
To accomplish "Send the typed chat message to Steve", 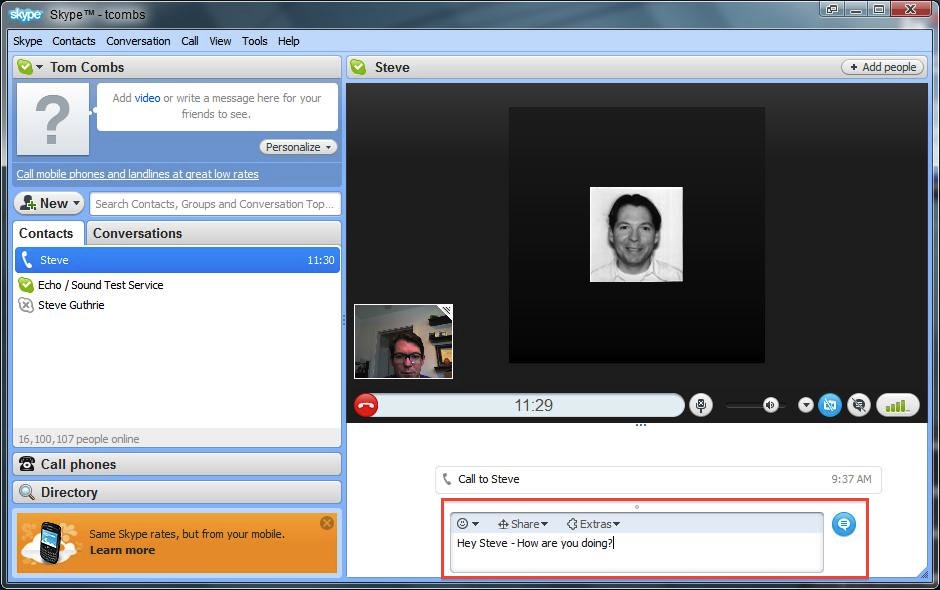I will pos(844,524).
